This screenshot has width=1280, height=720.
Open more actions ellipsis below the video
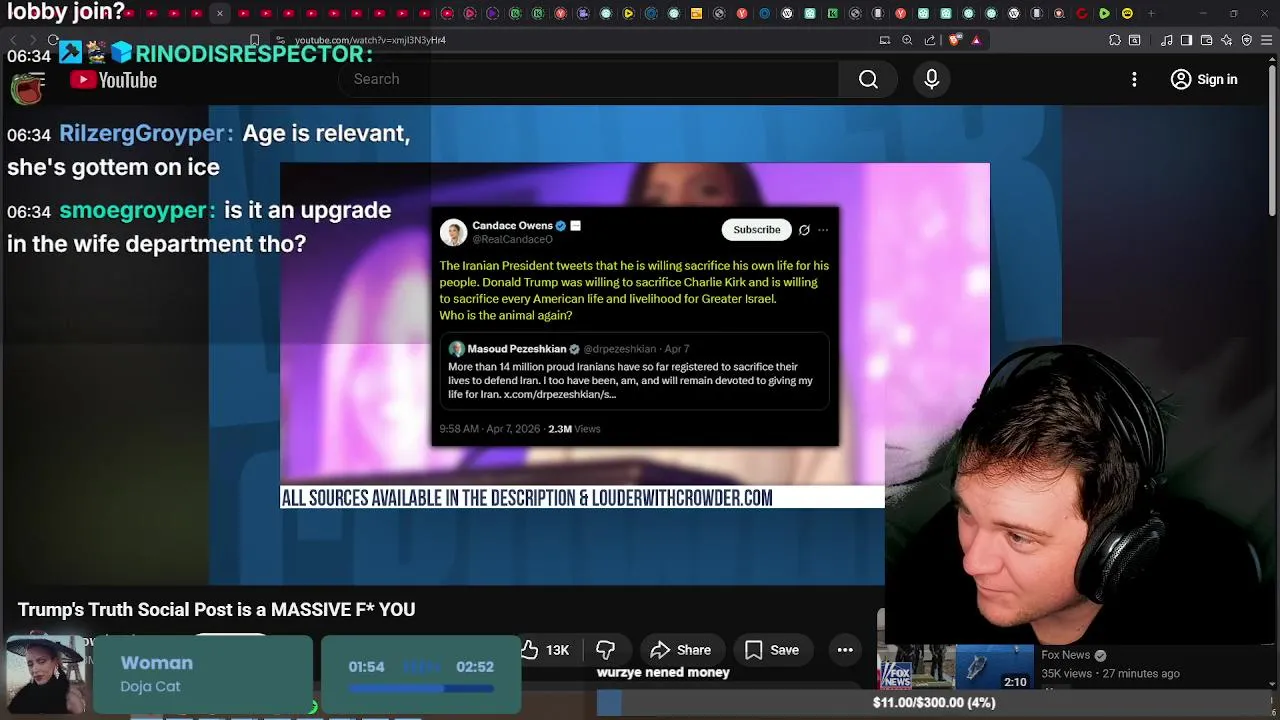845,650
